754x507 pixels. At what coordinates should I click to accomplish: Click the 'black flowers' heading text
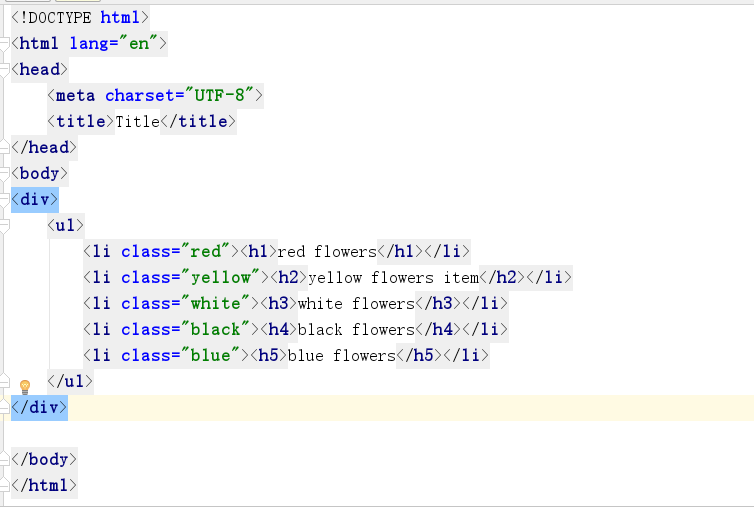tap(356, 330)
